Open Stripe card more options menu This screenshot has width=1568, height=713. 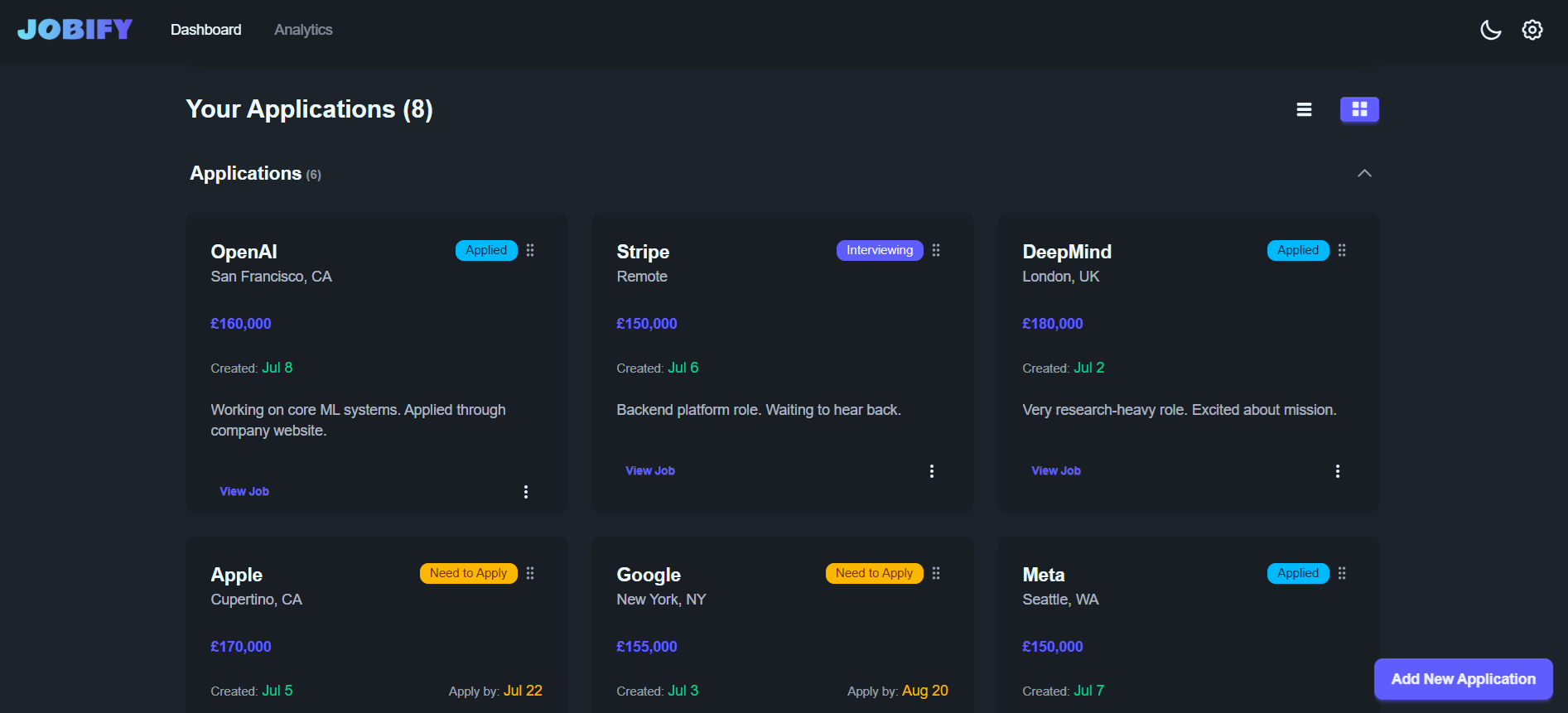point(932,471)
